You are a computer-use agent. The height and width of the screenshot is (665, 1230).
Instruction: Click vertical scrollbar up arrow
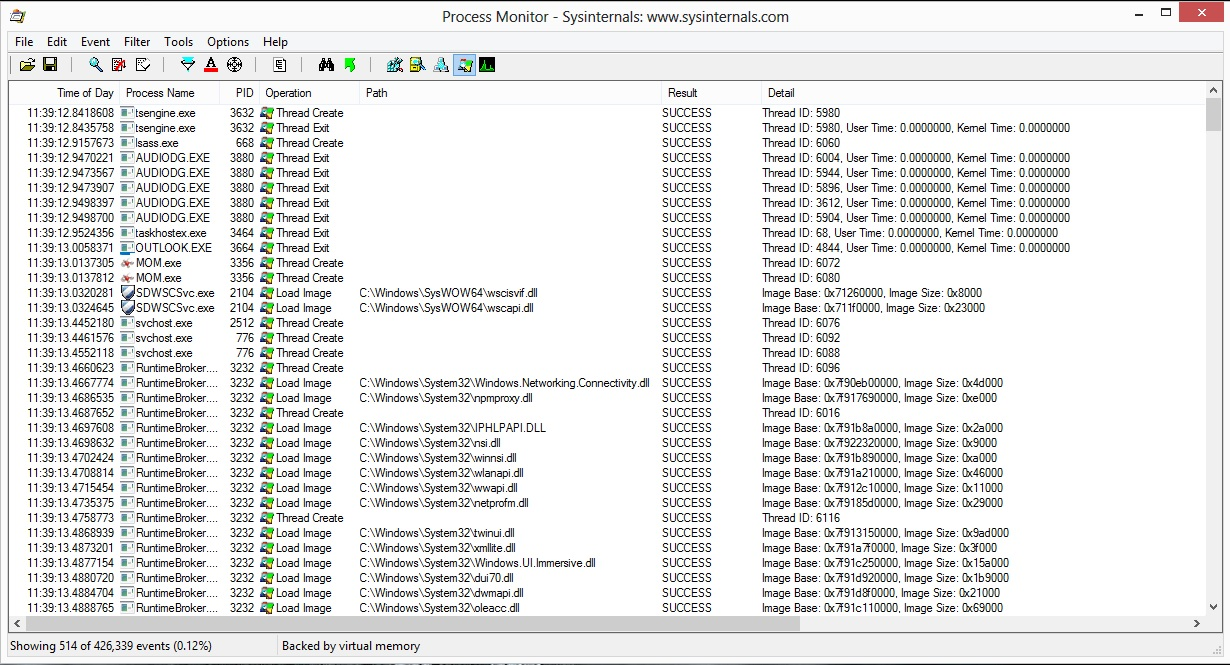pos(1213,91)
